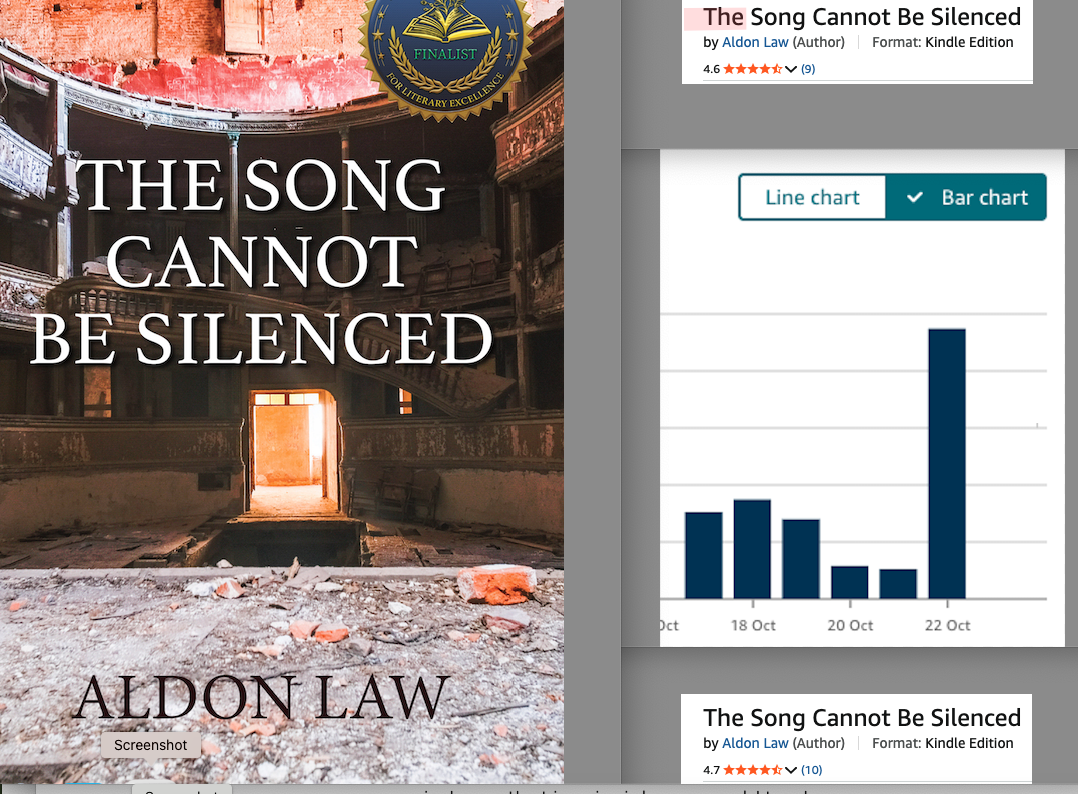
Task: Click the star rating icons beside 4.7
Action: (753, 770)
